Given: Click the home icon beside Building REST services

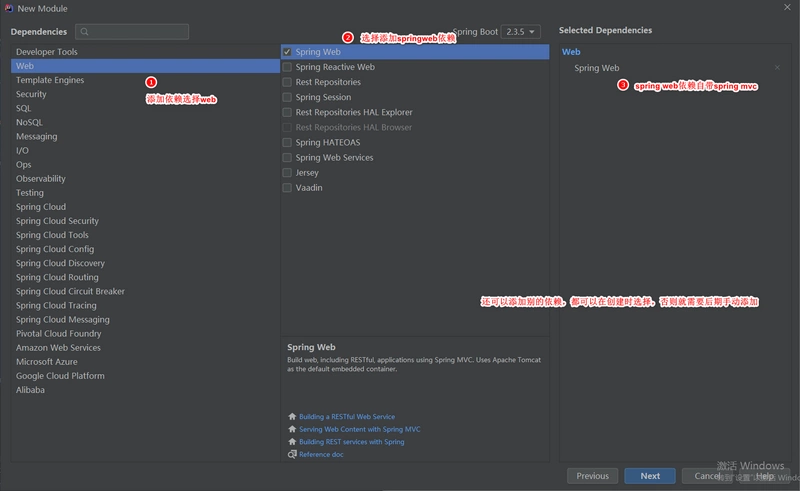Looking at the screenshot, I should point(292,442).
